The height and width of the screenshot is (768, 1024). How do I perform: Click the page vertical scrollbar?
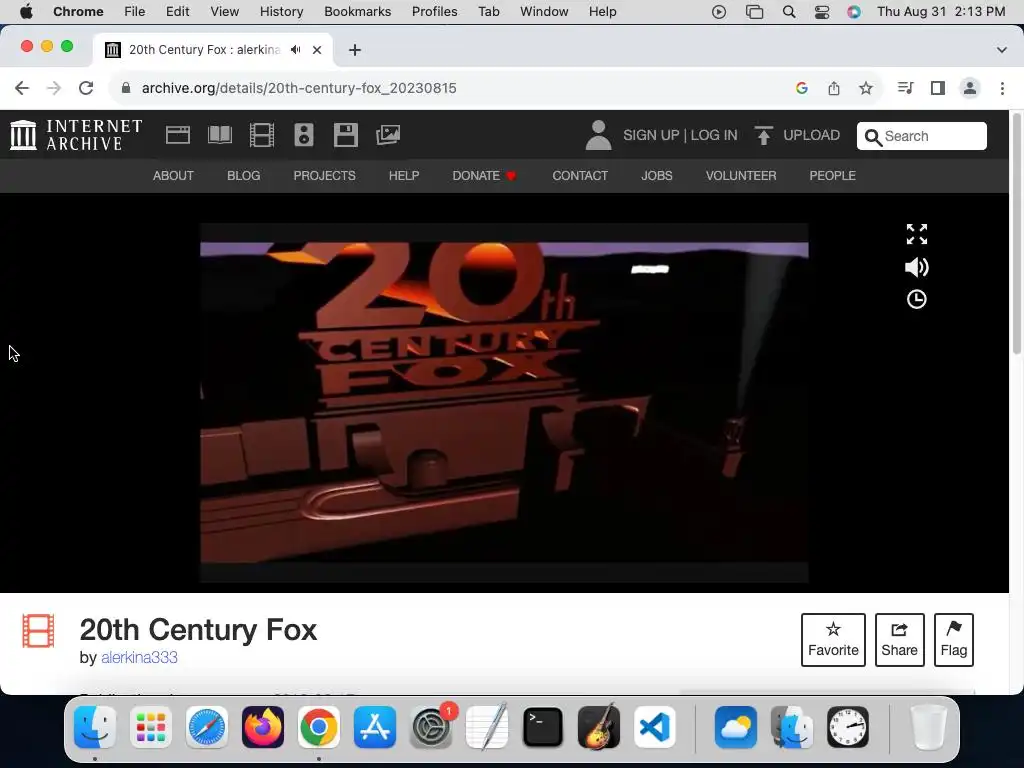tap(1016, 235)
